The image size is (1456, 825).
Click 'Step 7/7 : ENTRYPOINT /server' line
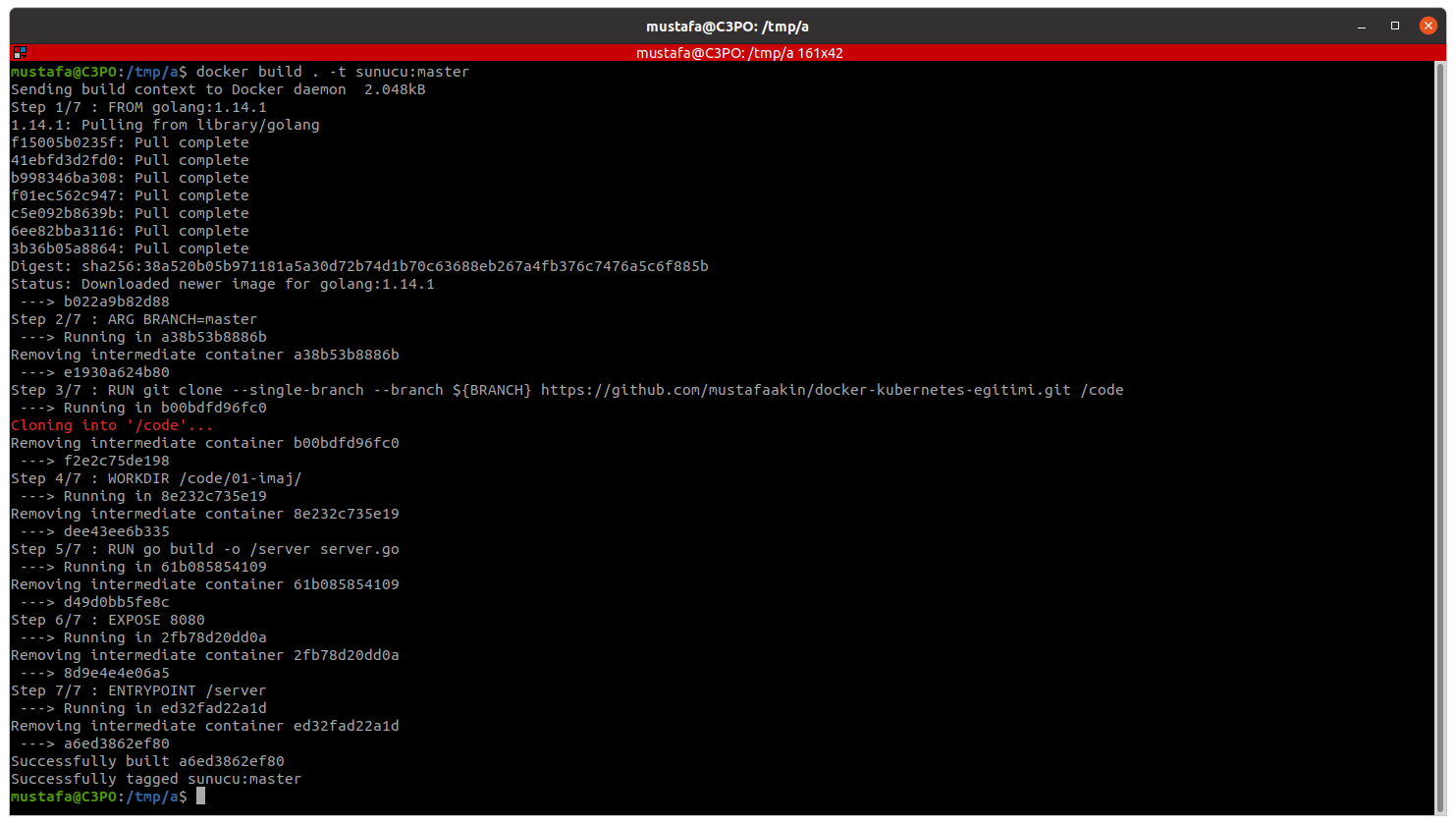point(138,690)
